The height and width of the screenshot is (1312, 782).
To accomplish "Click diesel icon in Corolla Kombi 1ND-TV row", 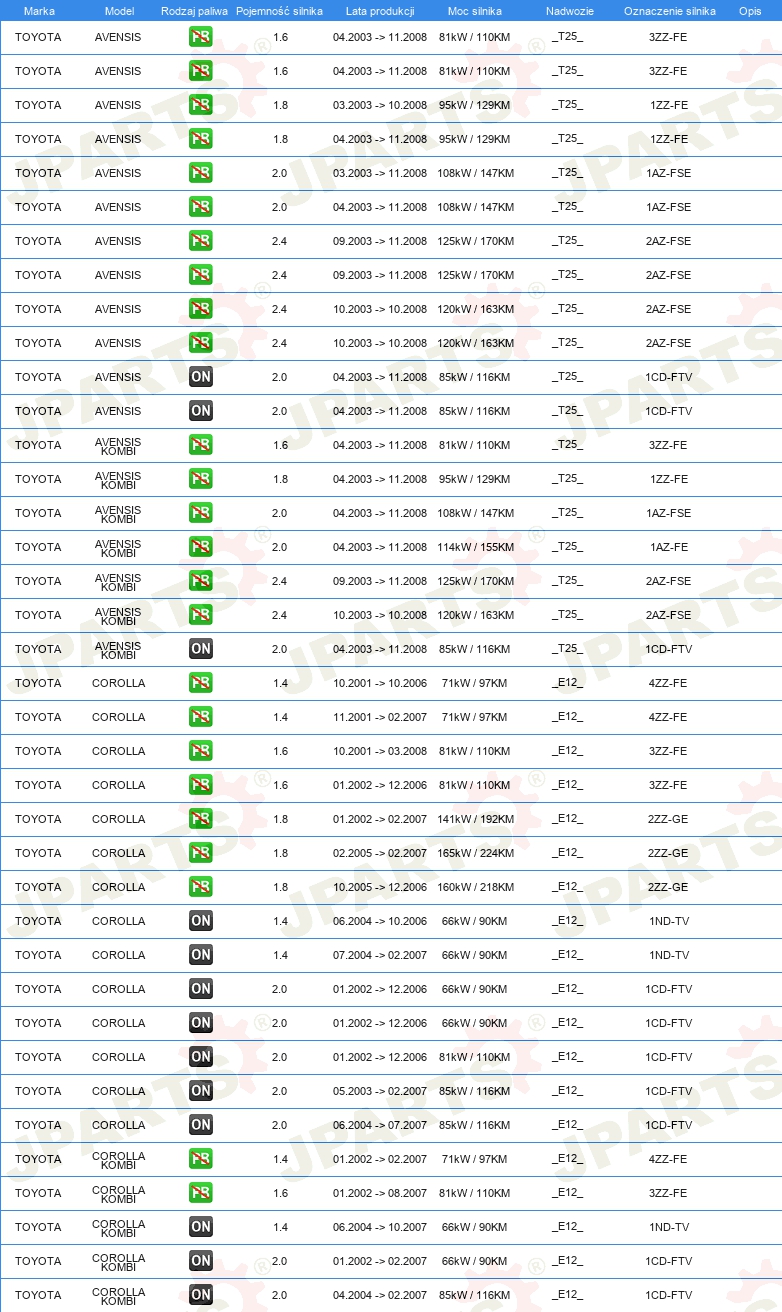I will tap(201, 1227).
